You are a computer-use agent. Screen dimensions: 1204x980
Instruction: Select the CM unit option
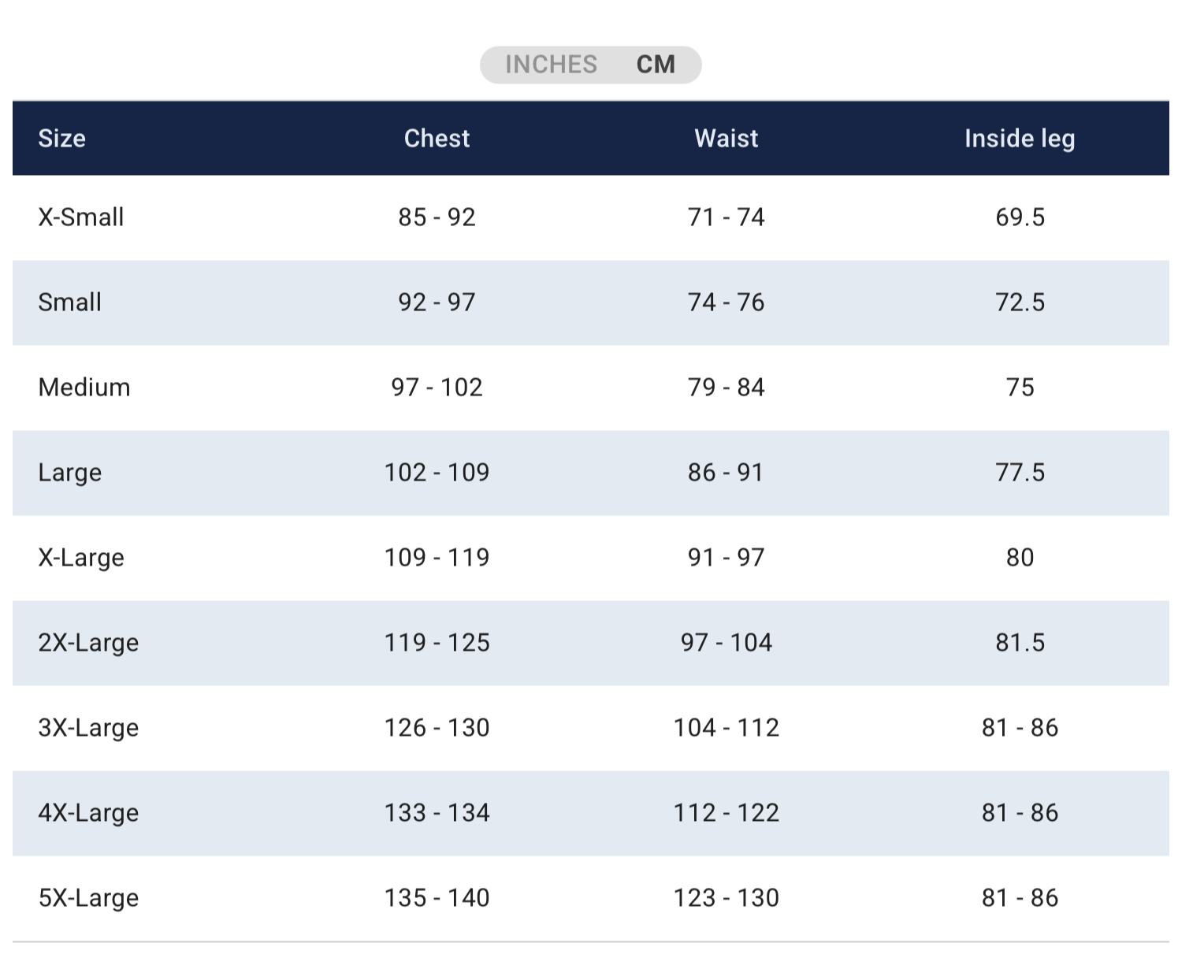[656, 65]
